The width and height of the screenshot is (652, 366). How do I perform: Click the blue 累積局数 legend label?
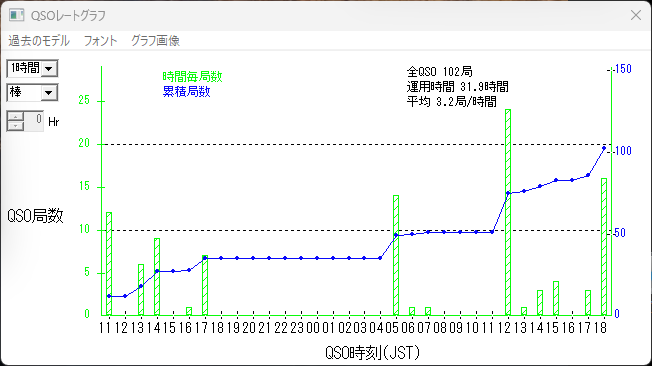tap(186, 91)
